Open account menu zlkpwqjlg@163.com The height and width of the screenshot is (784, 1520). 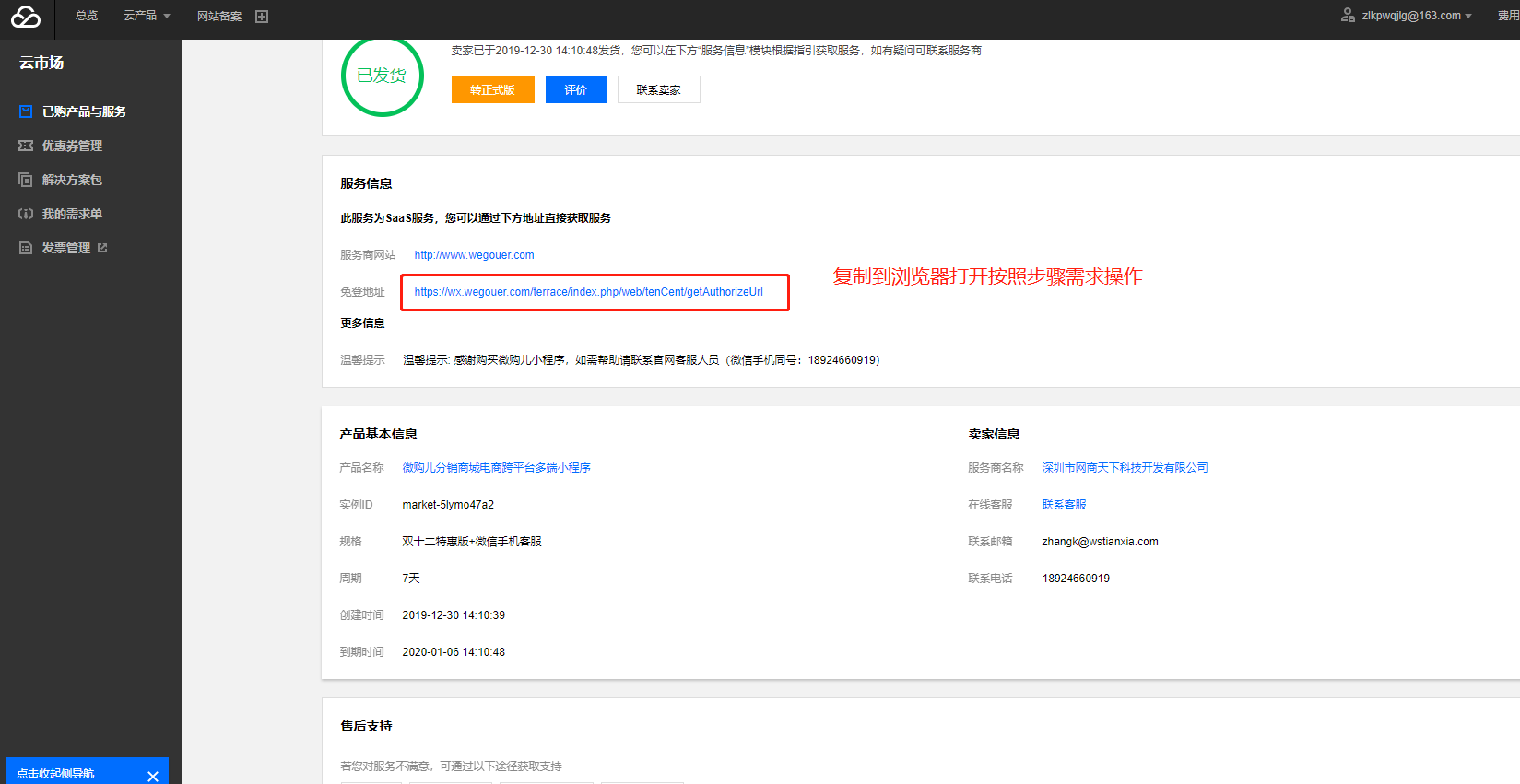pos(1416,16)
